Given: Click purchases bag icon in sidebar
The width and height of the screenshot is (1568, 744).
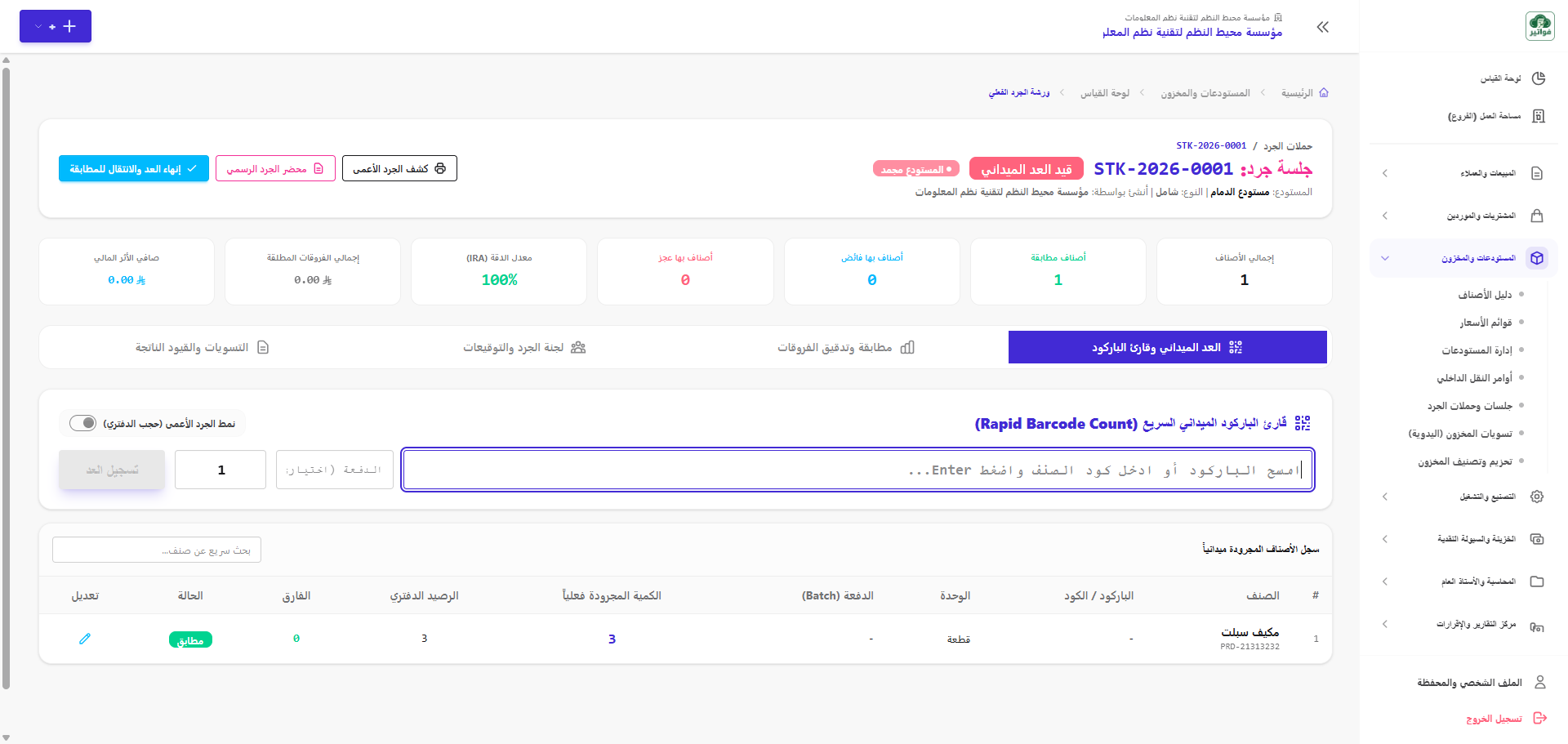Looking at the screenshot, I should [x=1537, y=216].
